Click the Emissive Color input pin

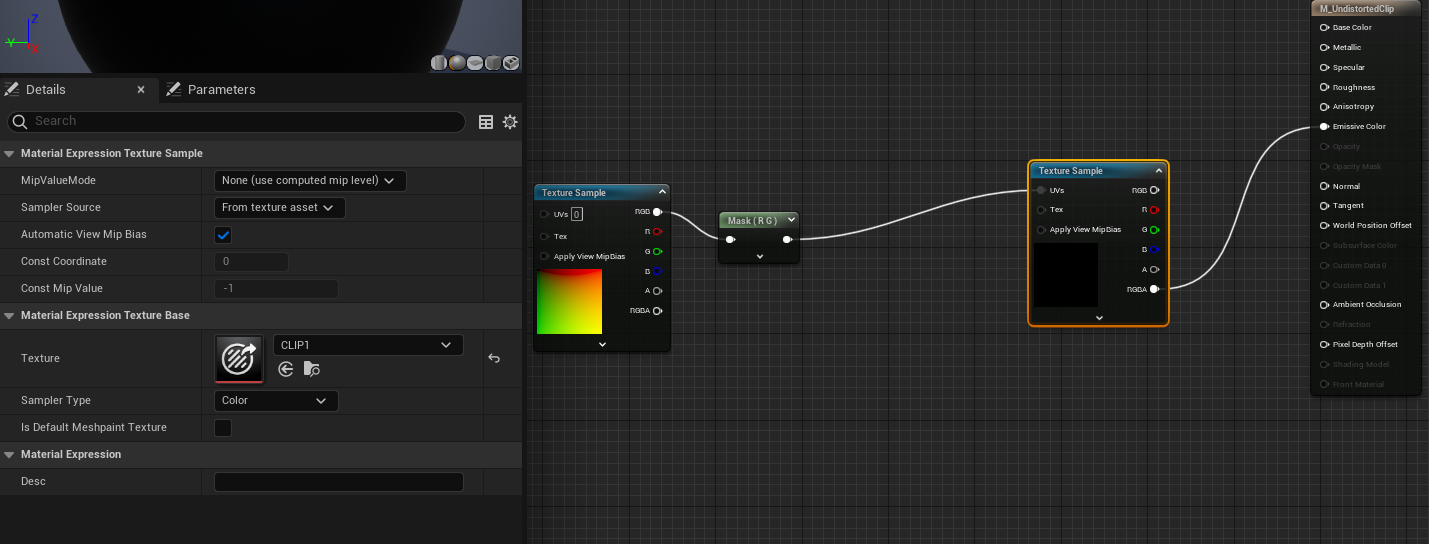(x=1324, y=127)
